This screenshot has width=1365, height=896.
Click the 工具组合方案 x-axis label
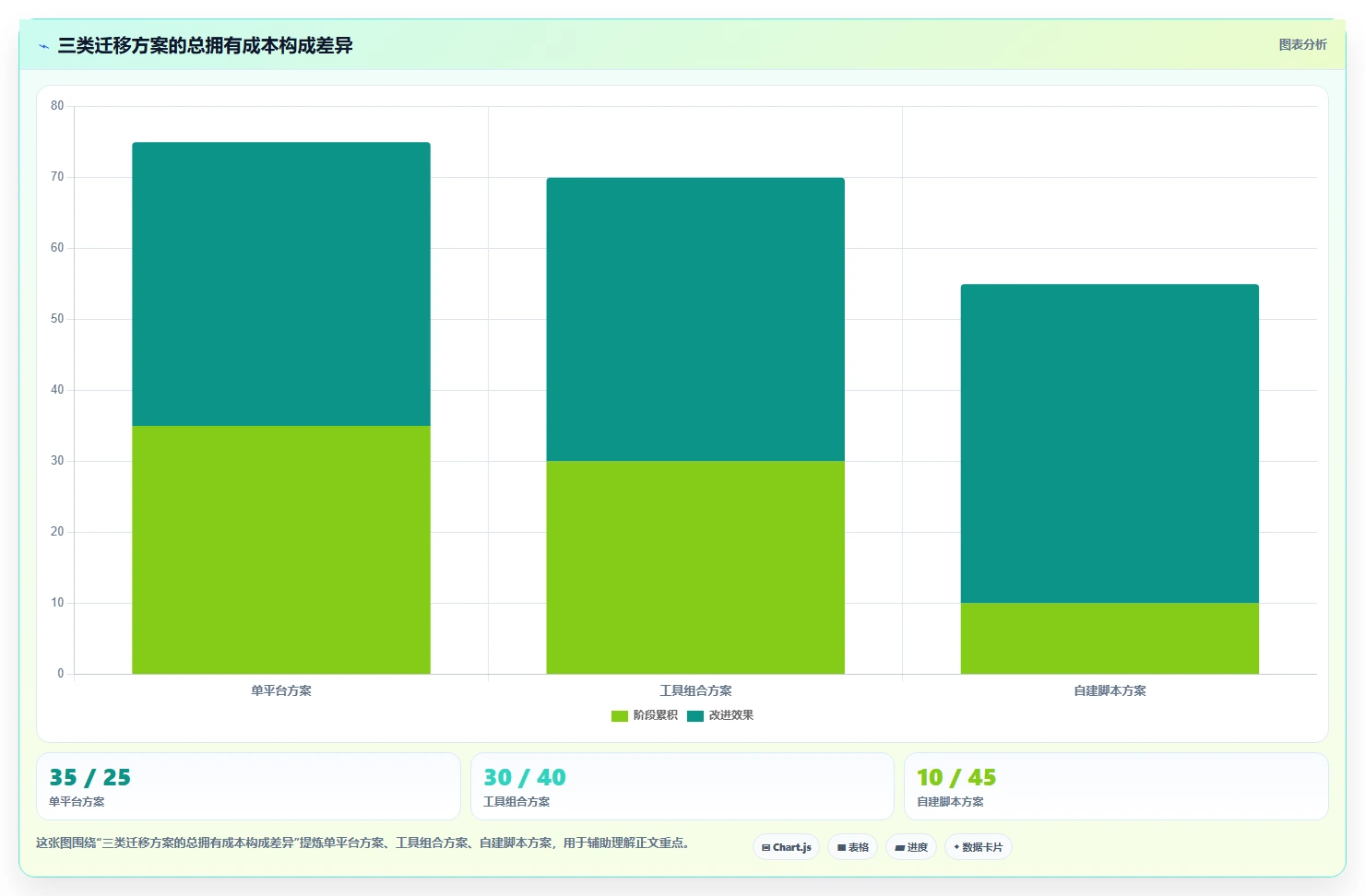pyautogui.click(x=695, y=690)
